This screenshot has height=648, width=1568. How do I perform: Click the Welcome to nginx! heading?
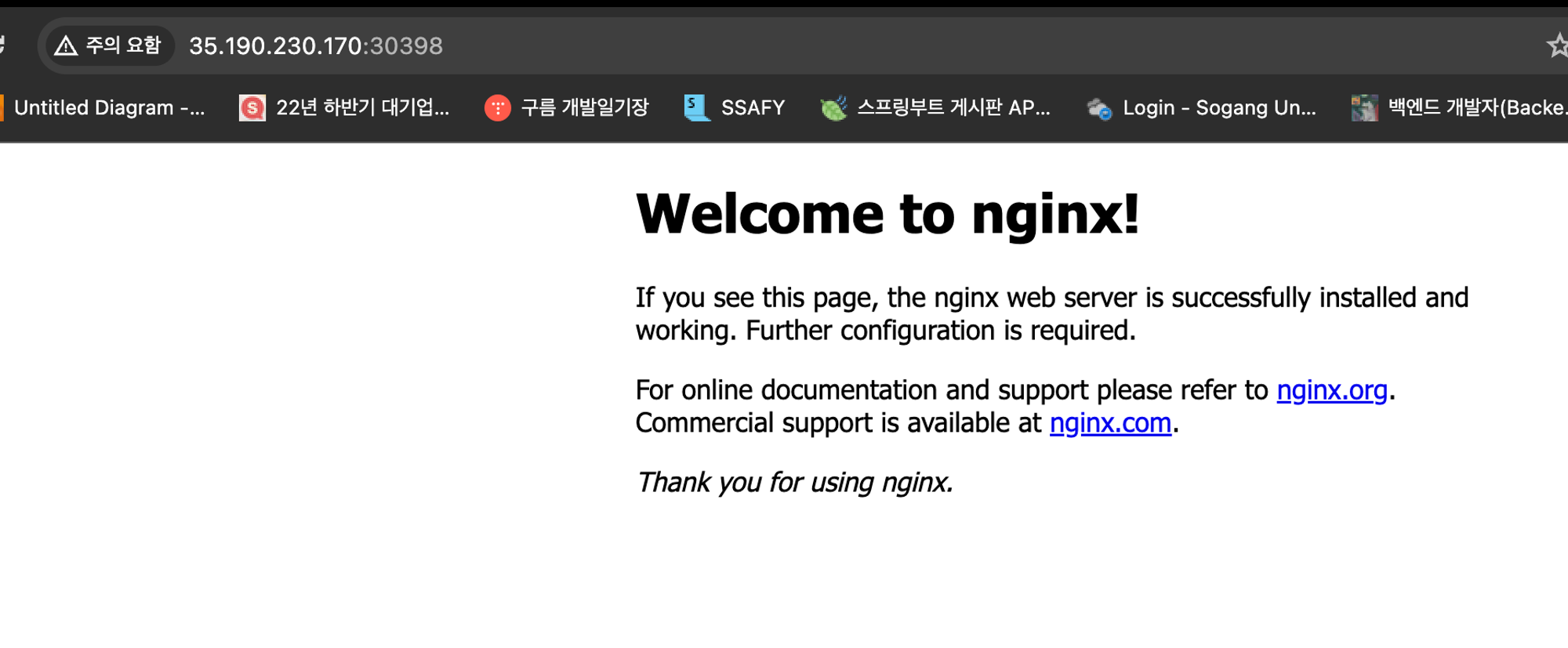pyautogui.click(x=887, y=214)
